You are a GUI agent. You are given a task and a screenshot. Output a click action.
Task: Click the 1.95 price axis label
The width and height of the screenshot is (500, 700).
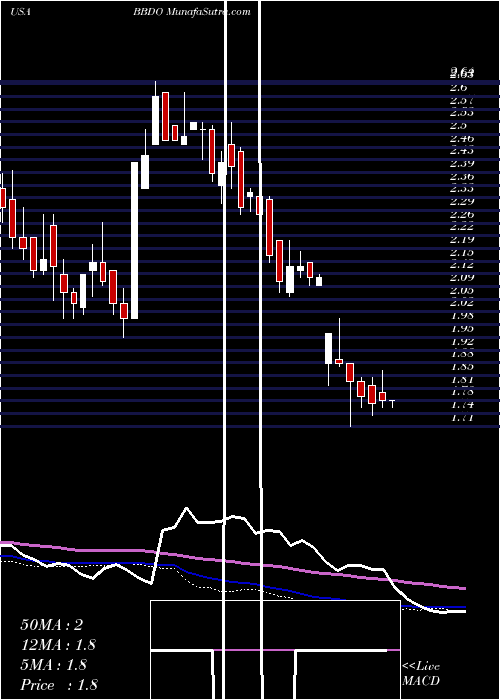pos(462,329)
